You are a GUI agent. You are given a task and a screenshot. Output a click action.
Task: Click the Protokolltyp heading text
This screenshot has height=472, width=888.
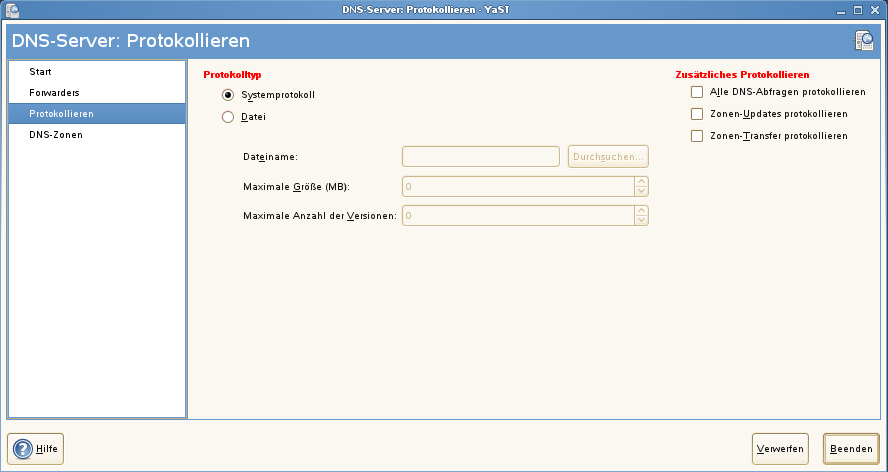click(232, 75)
